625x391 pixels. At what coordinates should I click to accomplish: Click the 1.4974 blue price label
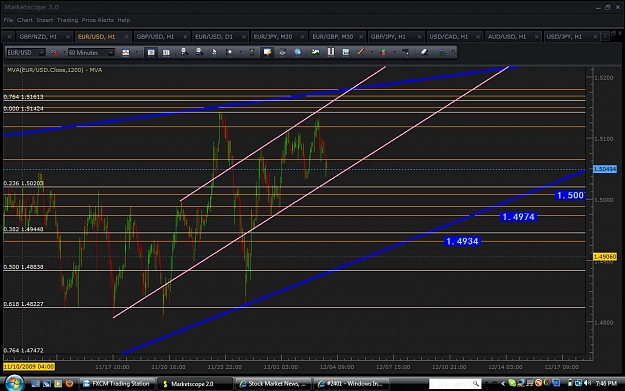[519, 217]
